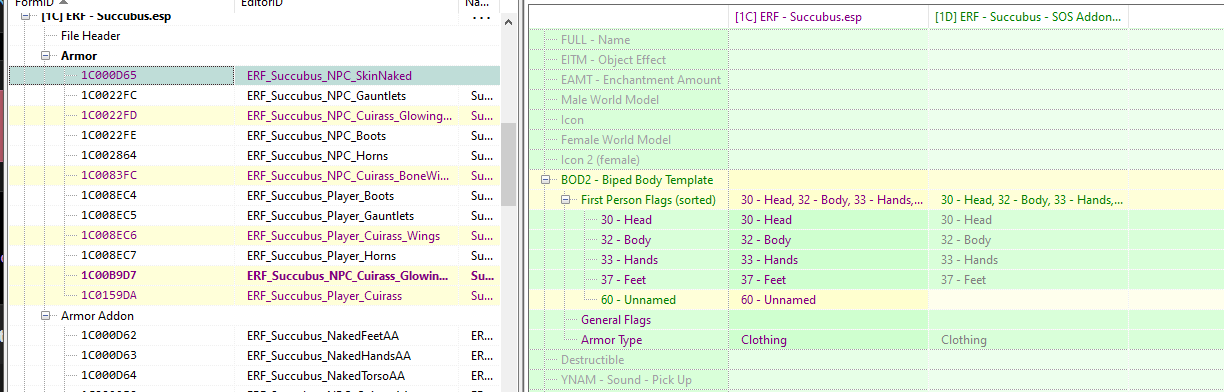Click ERF_Succubus_NPC_Gauntlets editor ID
1224x392 pixels.
[326, 96]
